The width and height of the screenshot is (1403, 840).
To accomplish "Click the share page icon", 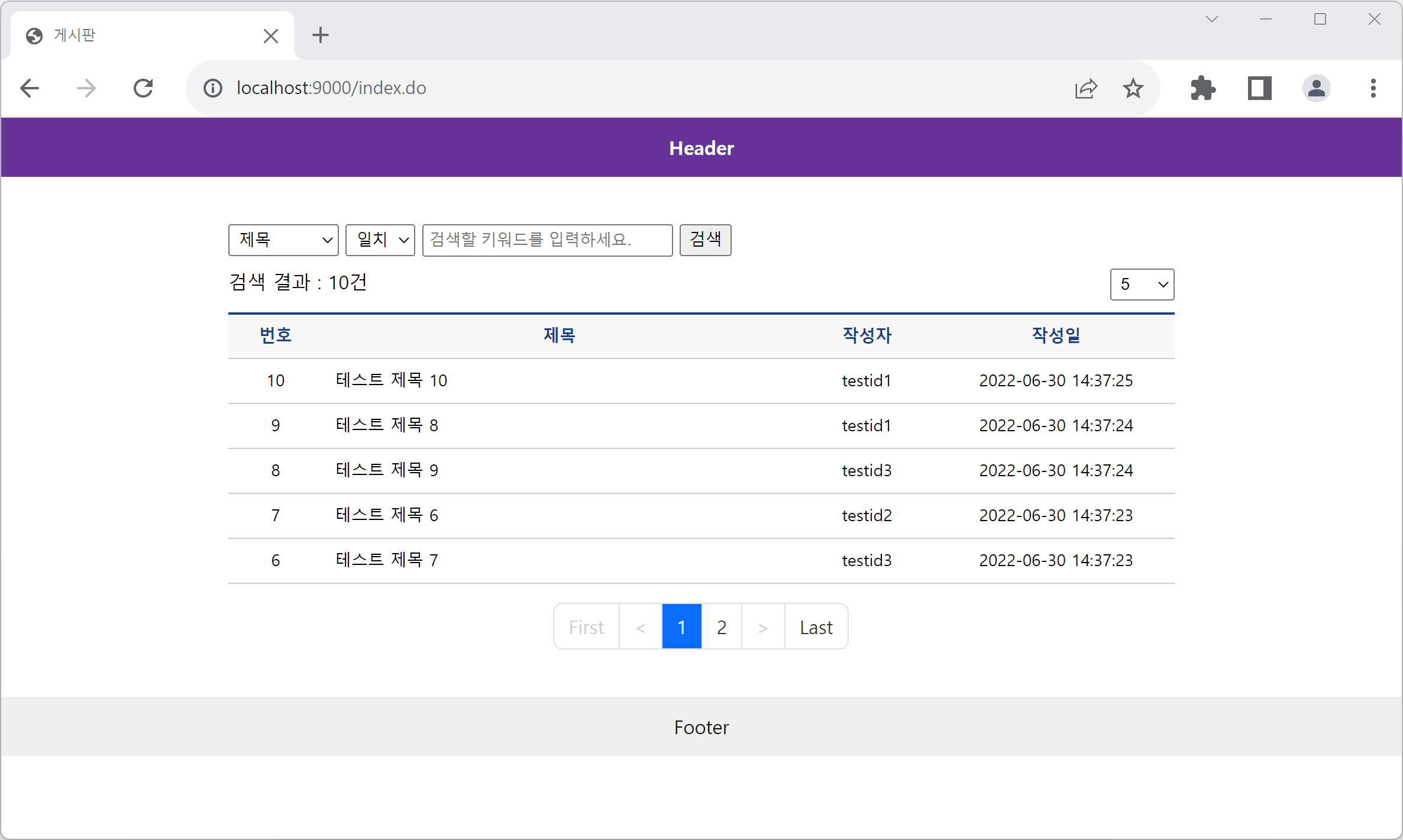I will [1086, 89].
